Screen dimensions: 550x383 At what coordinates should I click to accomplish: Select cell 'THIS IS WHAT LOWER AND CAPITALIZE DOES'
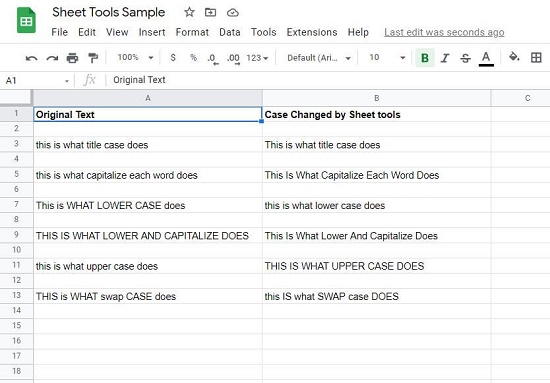click(x=148, y=235)
